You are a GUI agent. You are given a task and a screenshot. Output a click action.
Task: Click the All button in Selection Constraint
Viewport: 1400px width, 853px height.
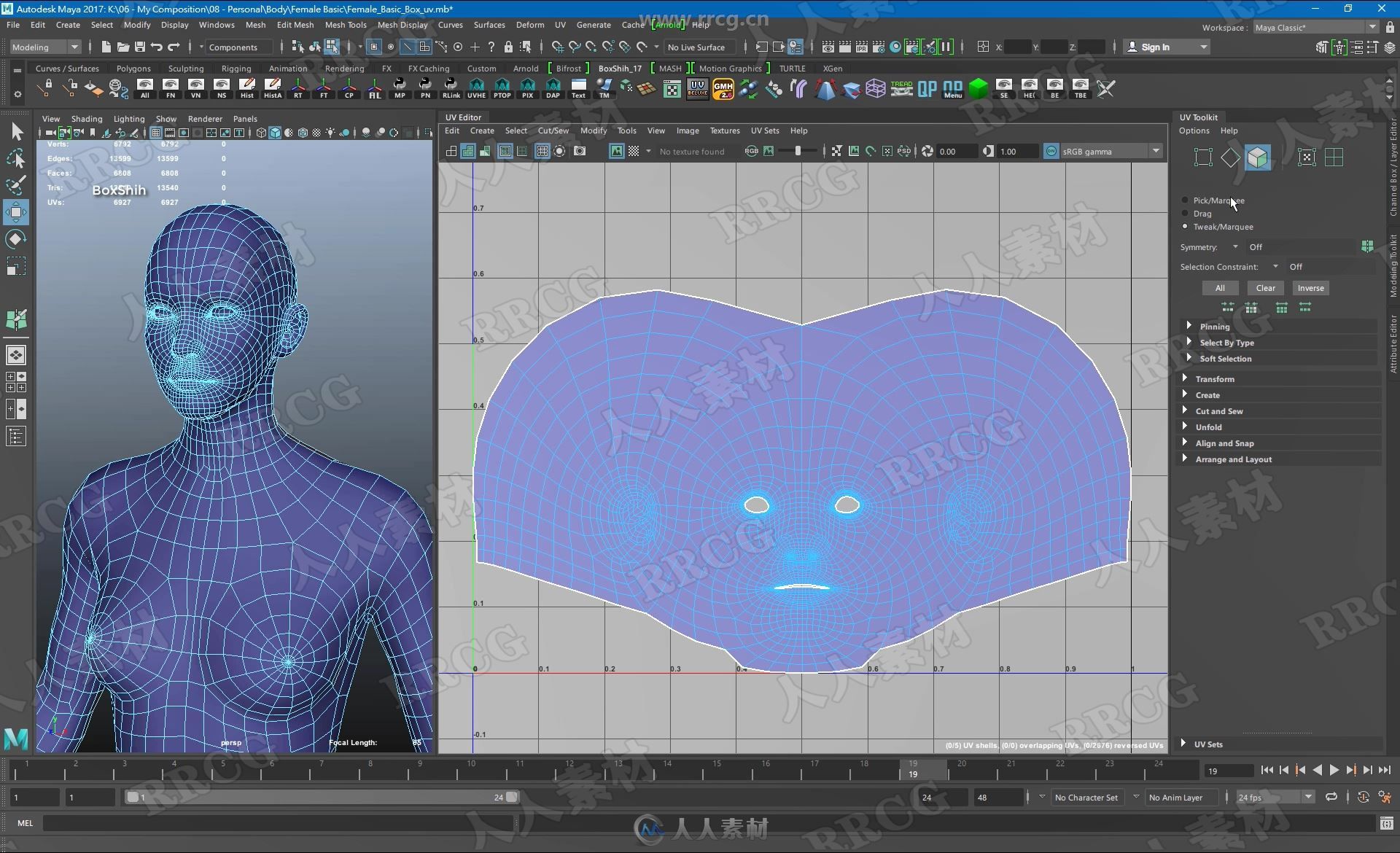[1221, 288]
